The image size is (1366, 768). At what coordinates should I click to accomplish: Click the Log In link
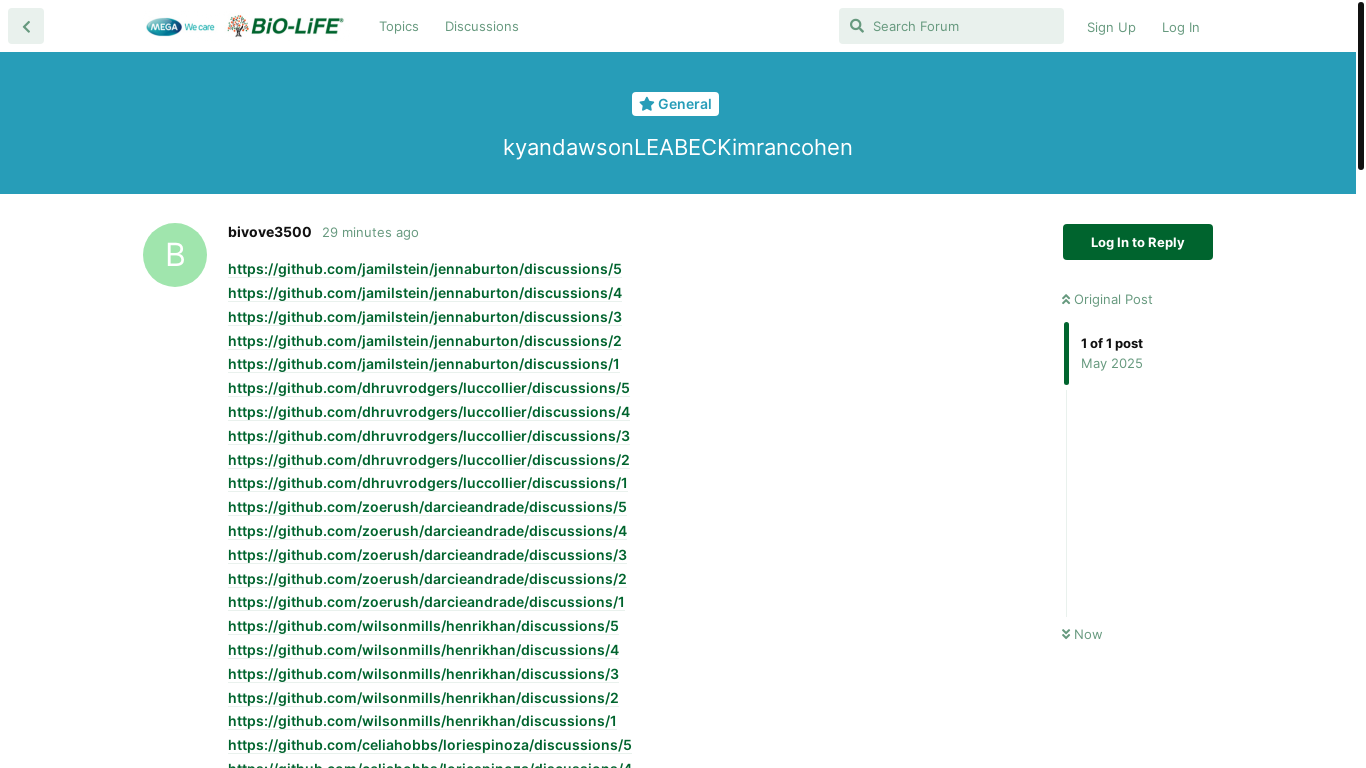click(x=1181, y=27)
